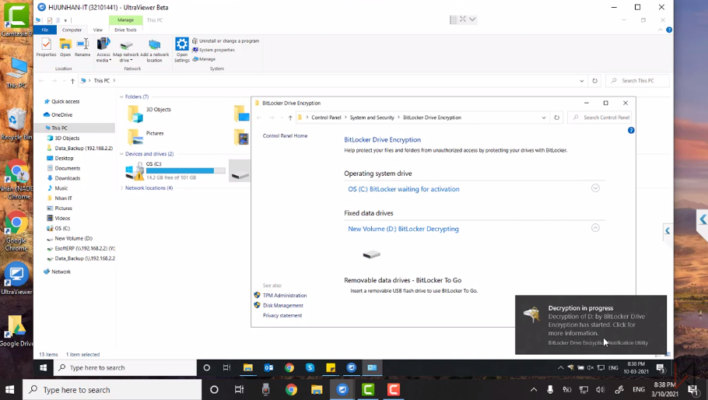Switch to the View ribbon tab
This screenshot has height=400, width=708.
click(x=98, y=30)
